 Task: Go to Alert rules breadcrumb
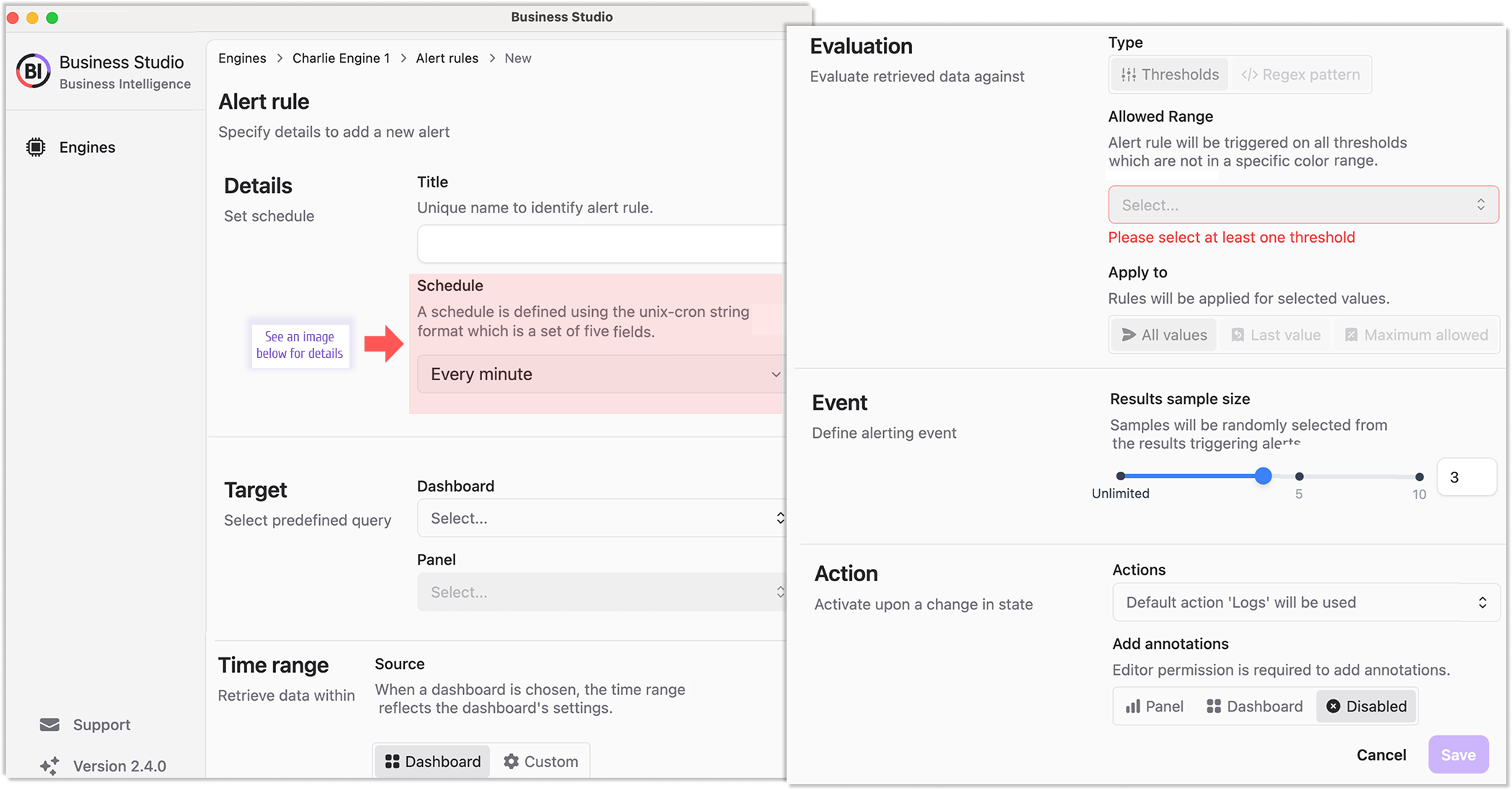447,58
